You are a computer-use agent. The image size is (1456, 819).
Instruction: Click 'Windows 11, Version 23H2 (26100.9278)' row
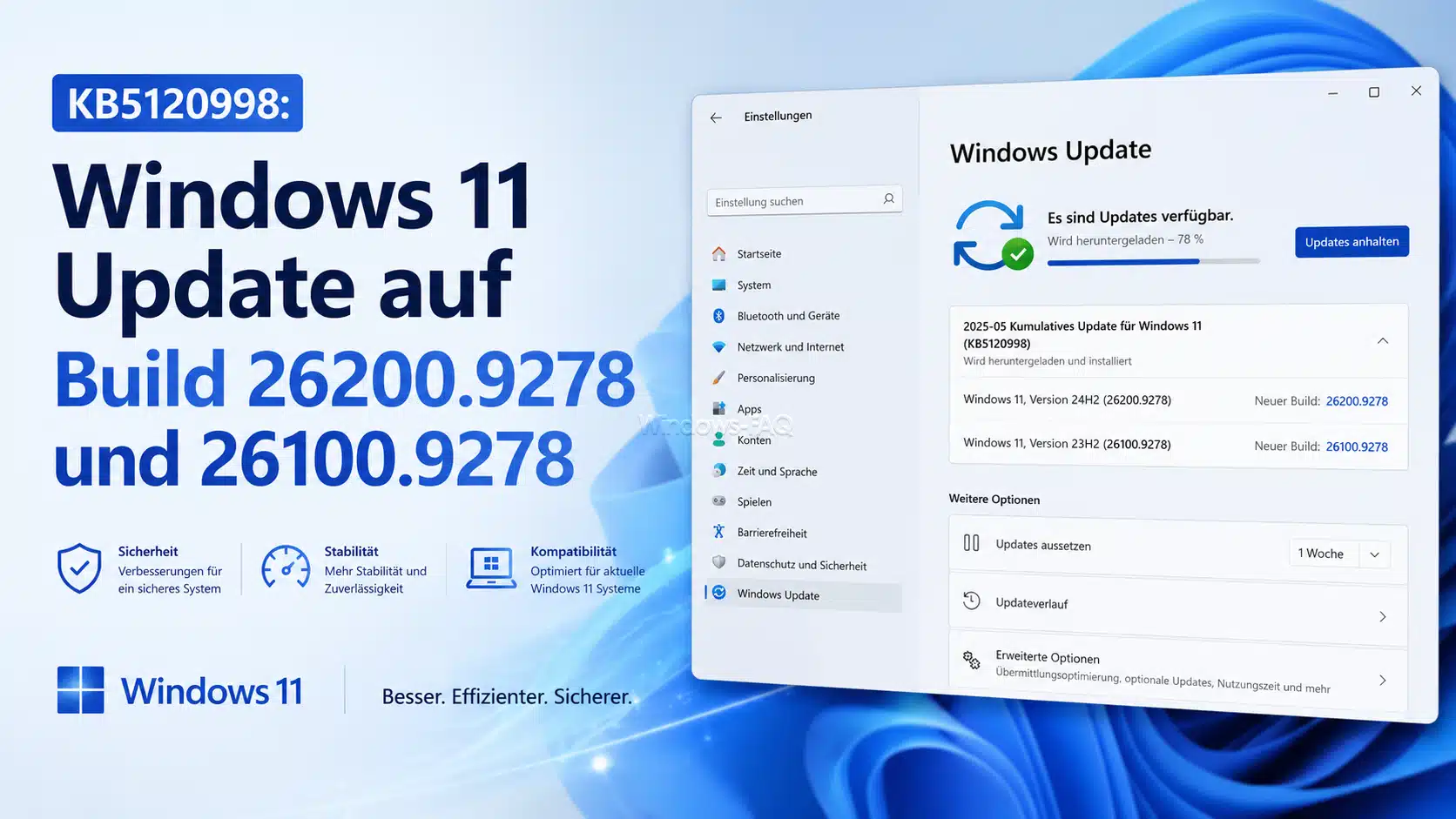(x=1178, y=445)
